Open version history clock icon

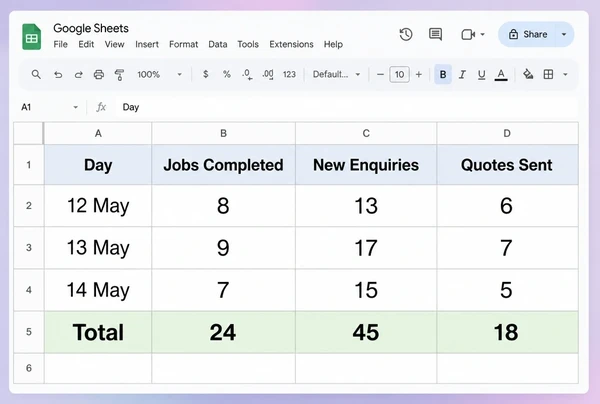click(406, 34)
